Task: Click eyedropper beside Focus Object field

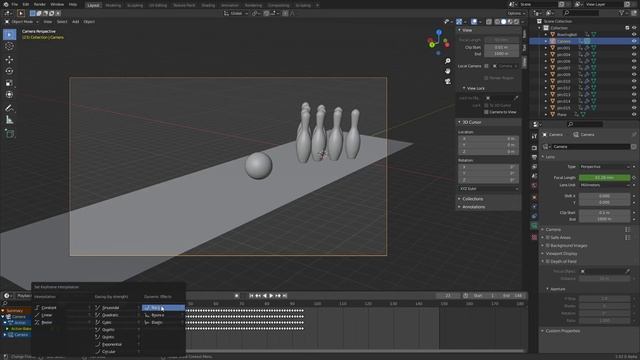Action: (627, 271)
